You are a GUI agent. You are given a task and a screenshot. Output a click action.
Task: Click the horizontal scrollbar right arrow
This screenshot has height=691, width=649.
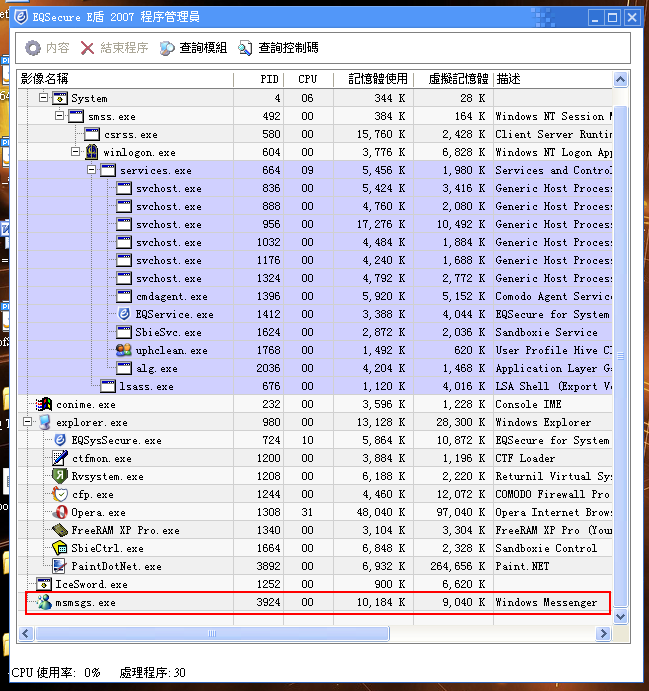tap(603, 634)
